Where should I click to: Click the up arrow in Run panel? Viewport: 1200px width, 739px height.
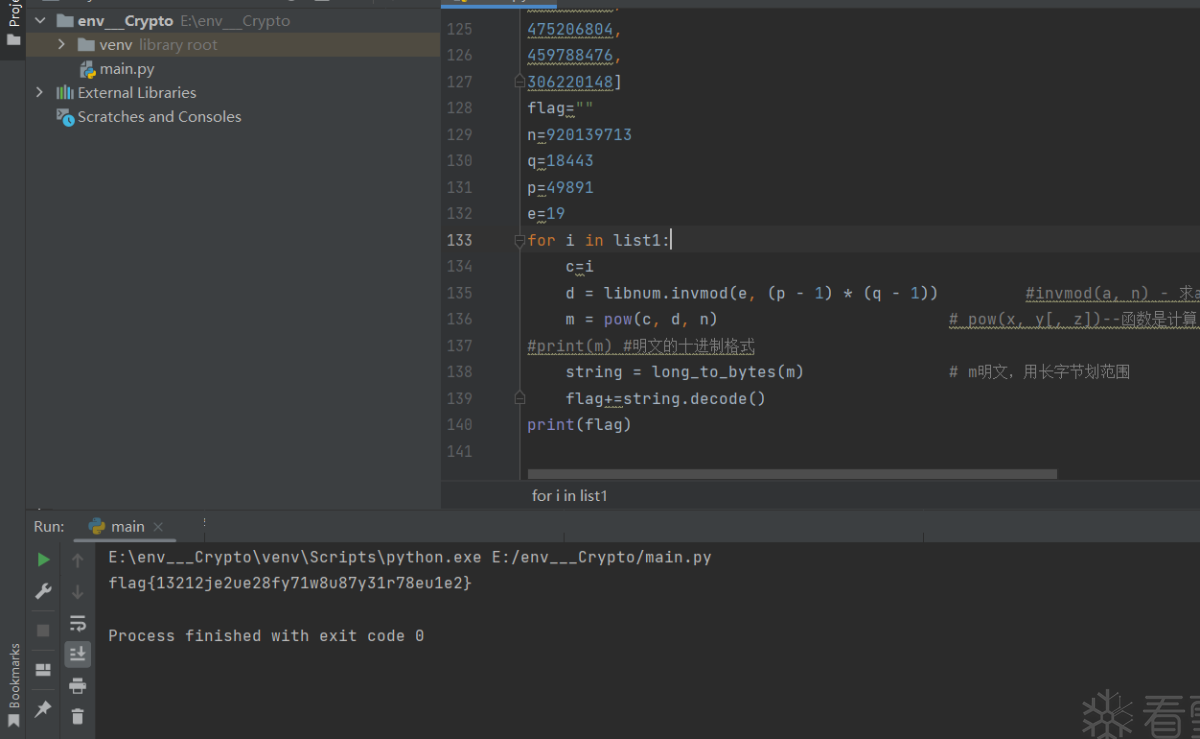click(x=77, y=561)
